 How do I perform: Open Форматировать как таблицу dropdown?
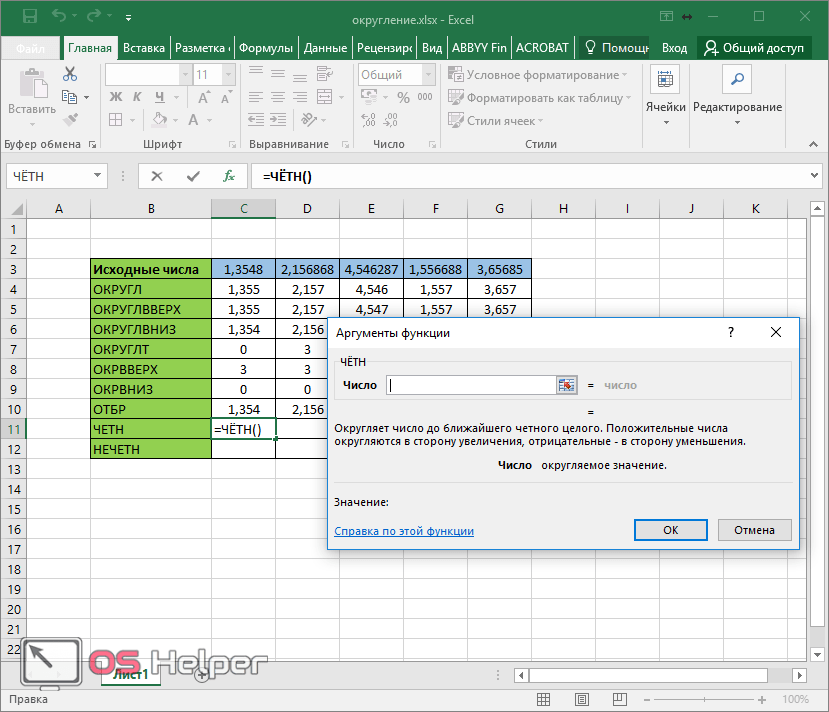coord(539,98)
